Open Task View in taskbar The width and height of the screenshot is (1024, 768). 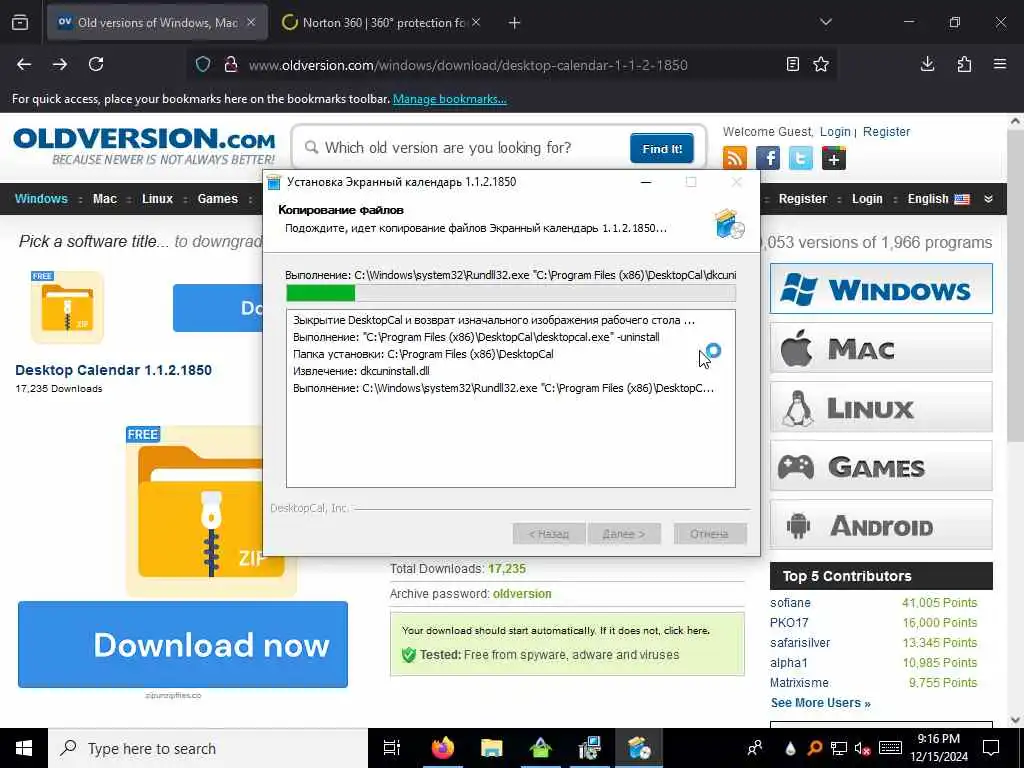pos(392,748)
